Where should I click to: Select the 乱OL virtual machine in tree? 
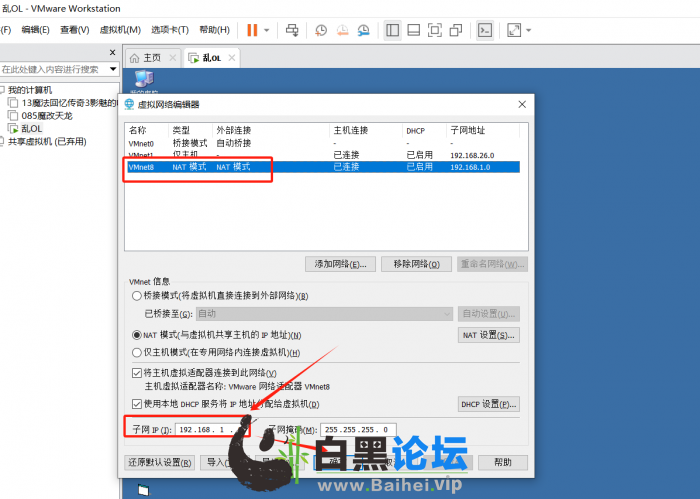31,129
